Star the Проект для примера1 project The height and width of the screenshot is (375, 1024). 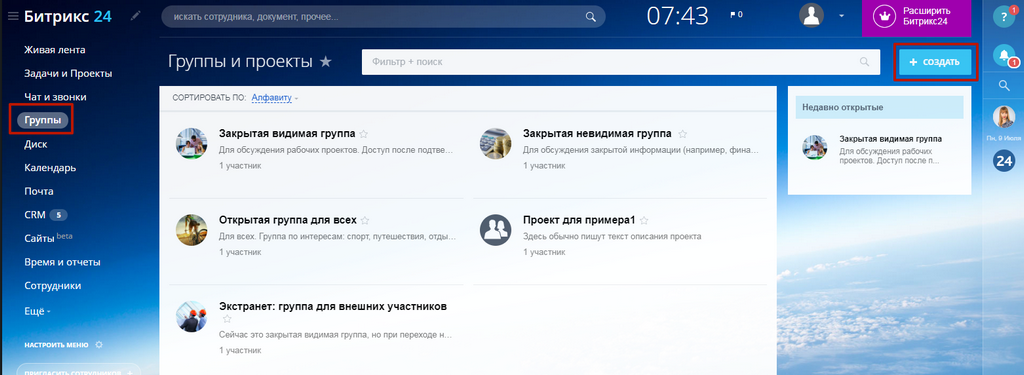643,220
